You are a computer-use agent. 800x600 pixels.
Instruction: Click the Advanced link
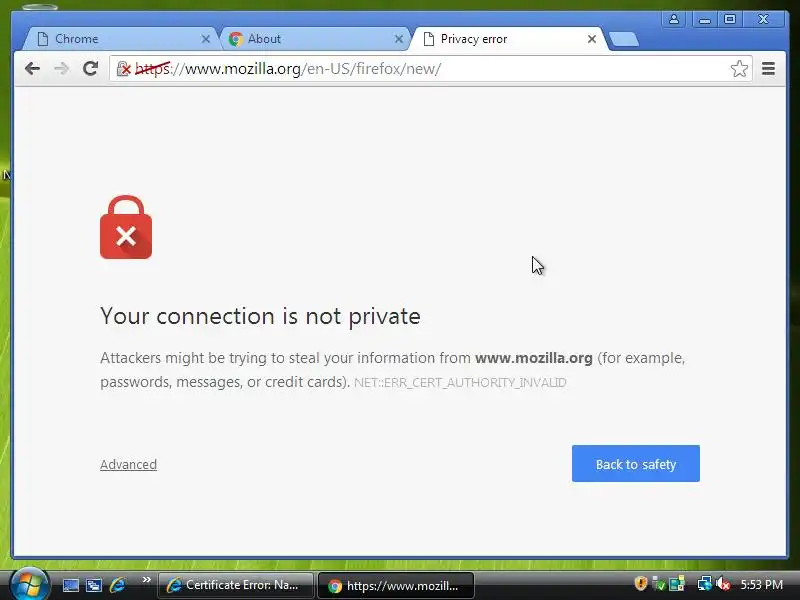point(129,465)
